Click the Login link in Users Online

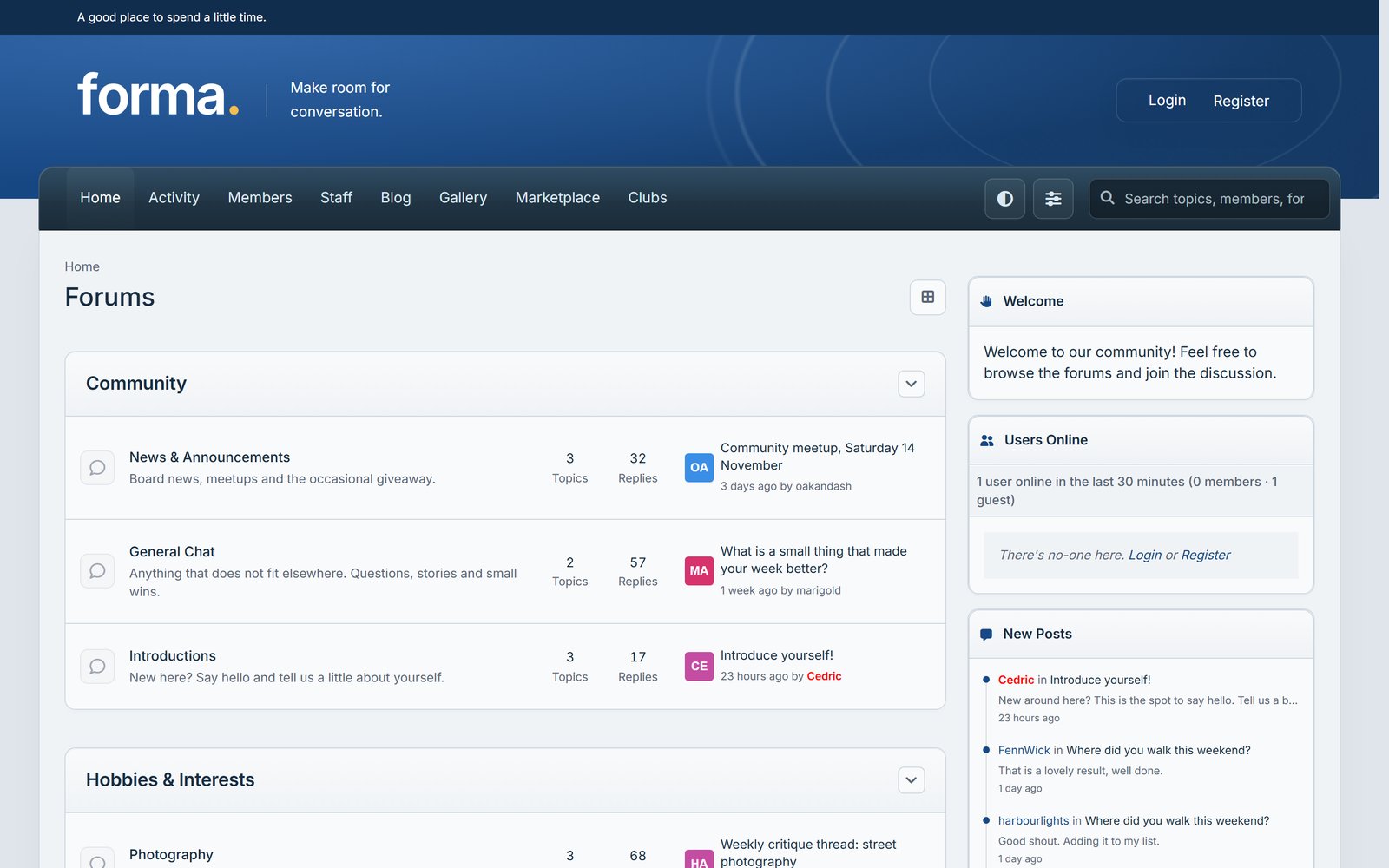tap(1145, 555)
